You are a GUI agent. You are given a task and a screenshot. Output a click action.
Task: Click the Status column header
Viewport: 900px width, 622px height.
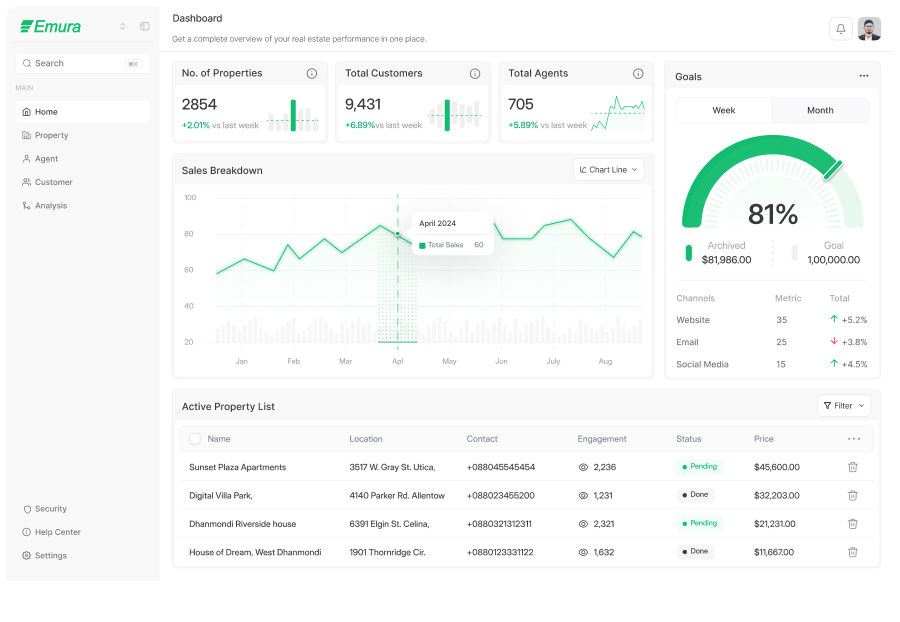[688, 439]
